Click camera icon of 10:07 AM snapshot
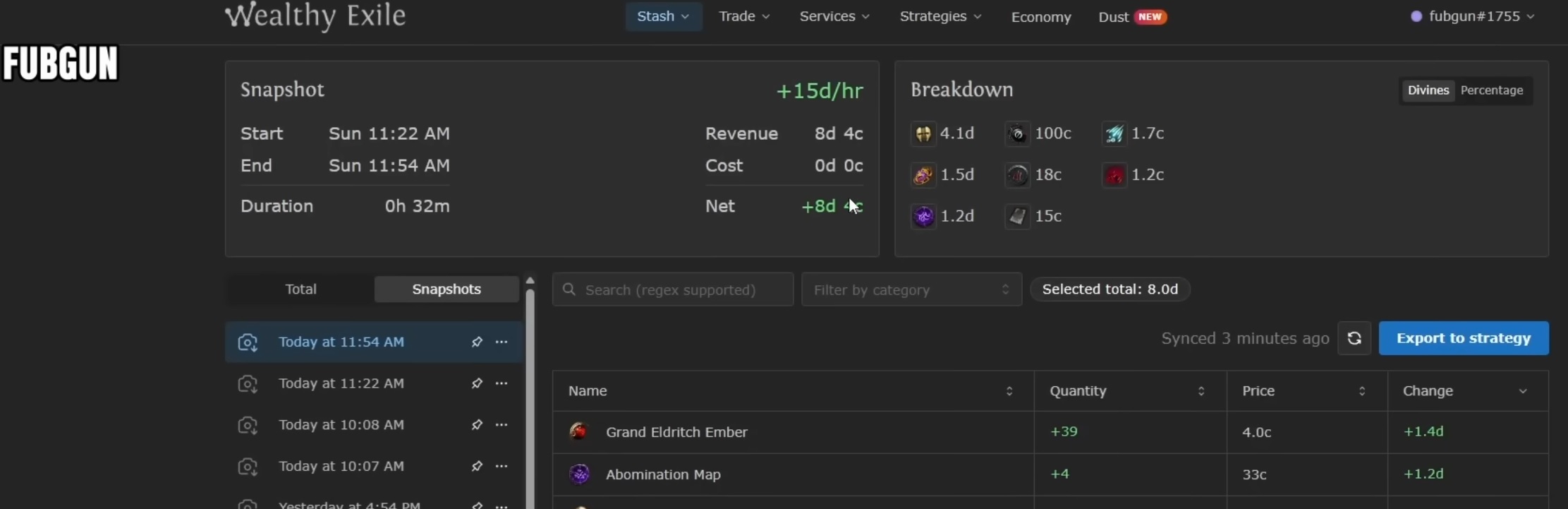Viewport: 1568px width, 509px height. [x=248, y=467]
